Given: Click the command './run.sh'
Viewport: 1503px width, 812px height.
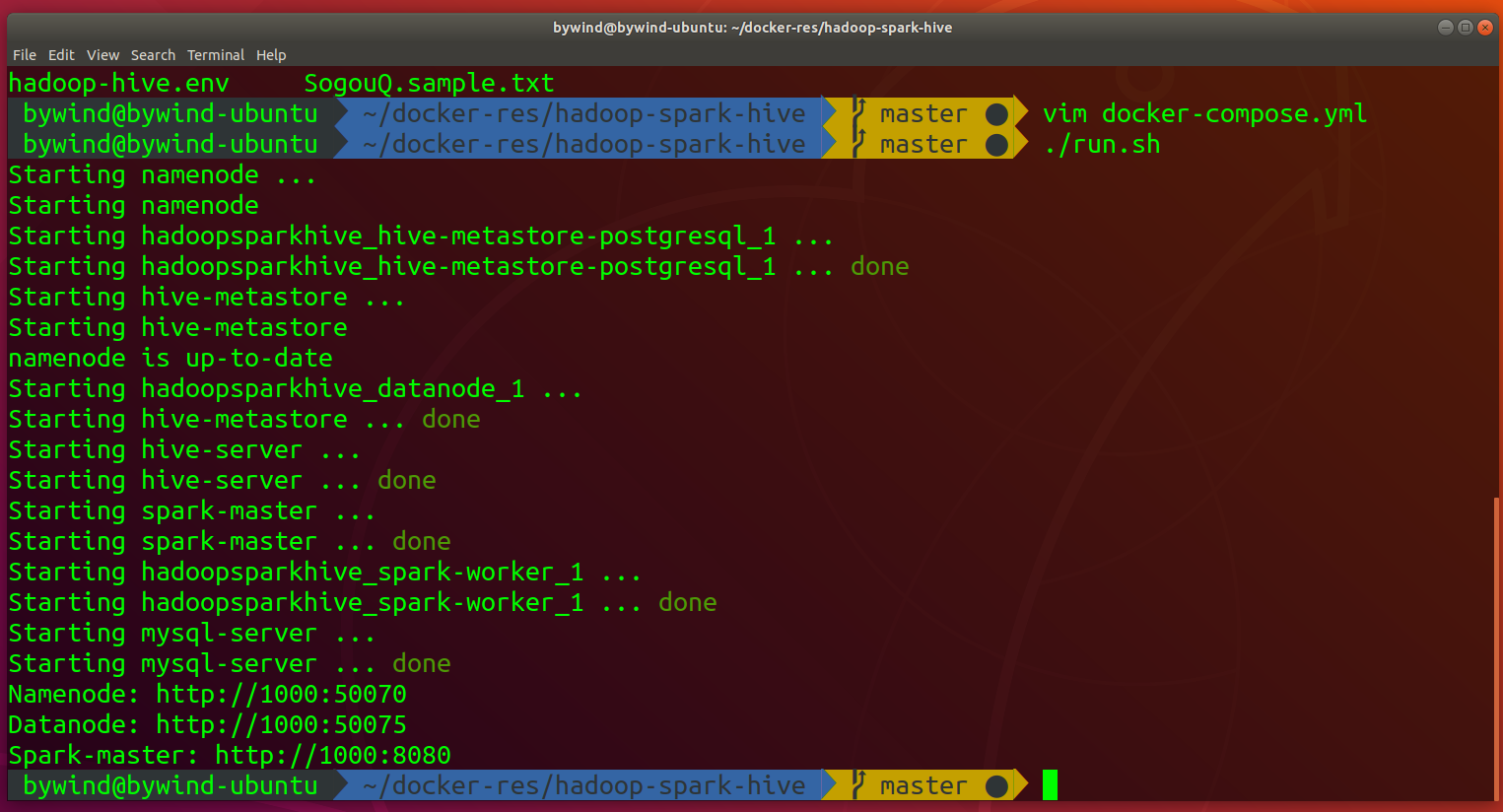Looking at the screenshot, I should pos(1102,145).
